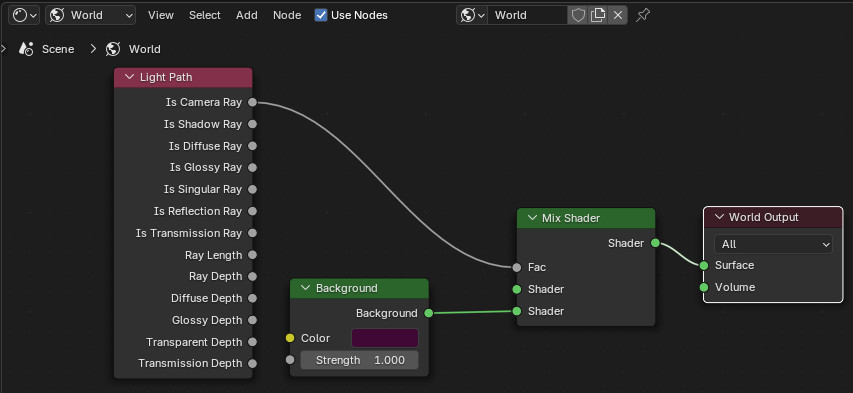Screen dimensions: 853x393
Task: Click the Ray Depth output socket
Action: 252,277
